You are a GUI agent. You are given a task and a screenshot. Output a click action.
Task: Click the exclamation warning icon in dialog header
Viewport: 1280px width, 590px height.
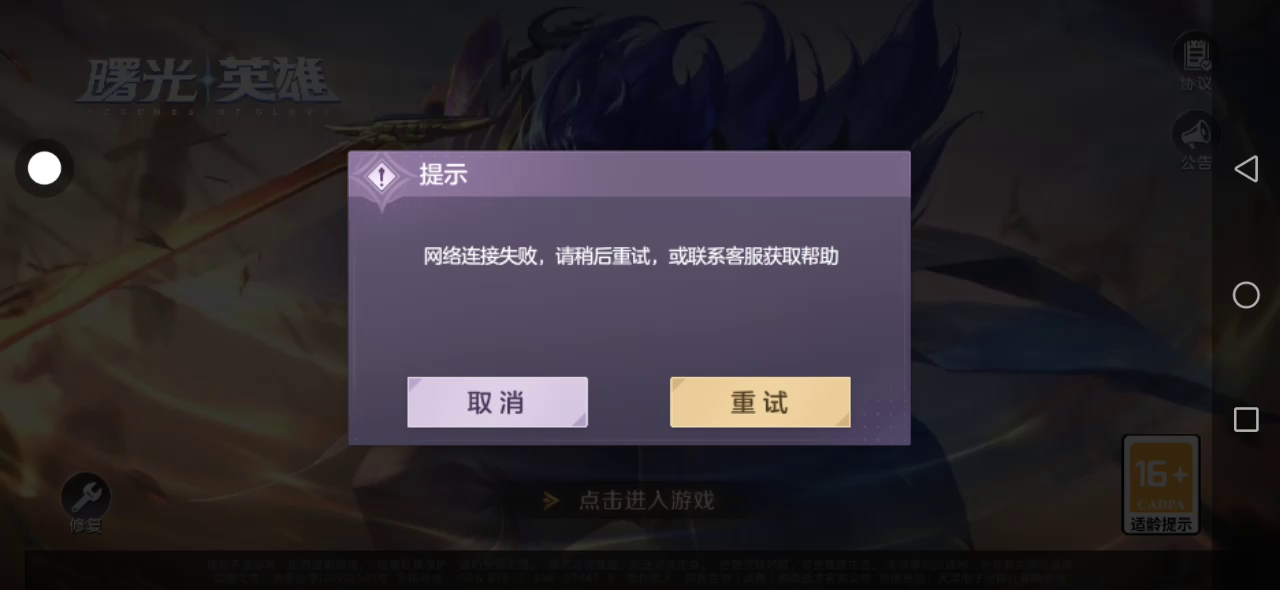point(380,177)
